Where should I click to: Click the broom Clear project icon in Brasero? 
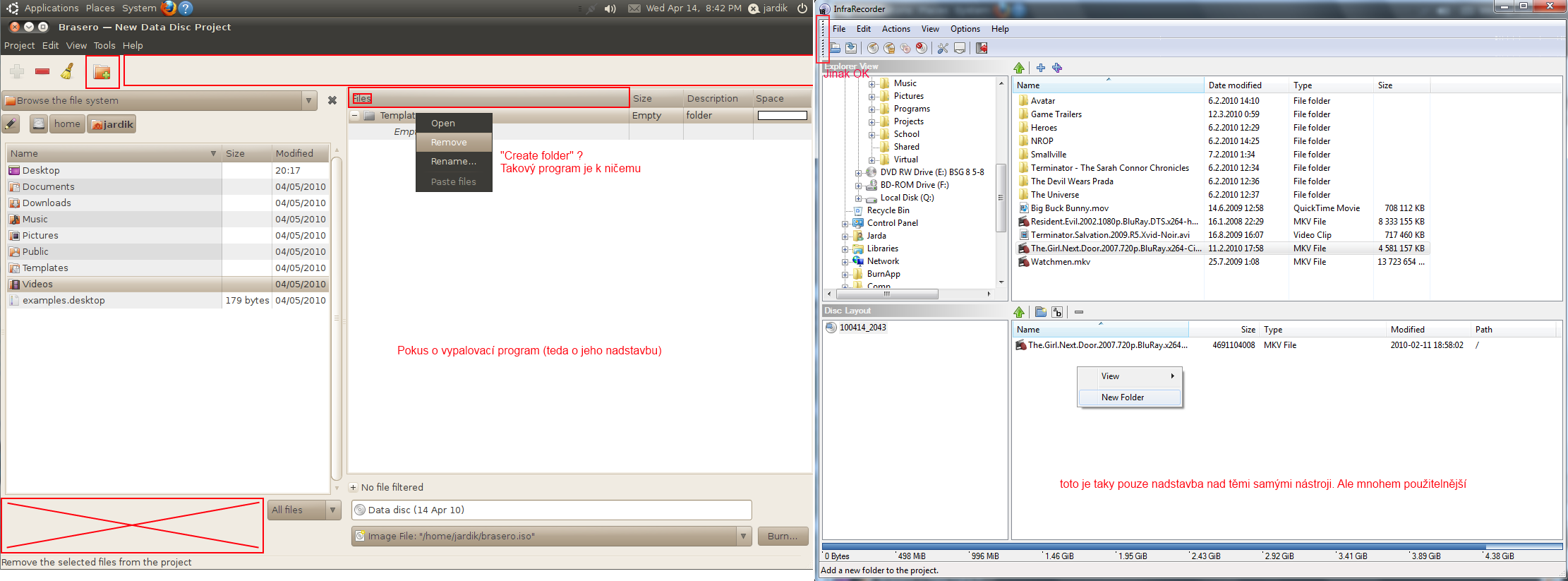pyautogui.click(x=68, y=71)
